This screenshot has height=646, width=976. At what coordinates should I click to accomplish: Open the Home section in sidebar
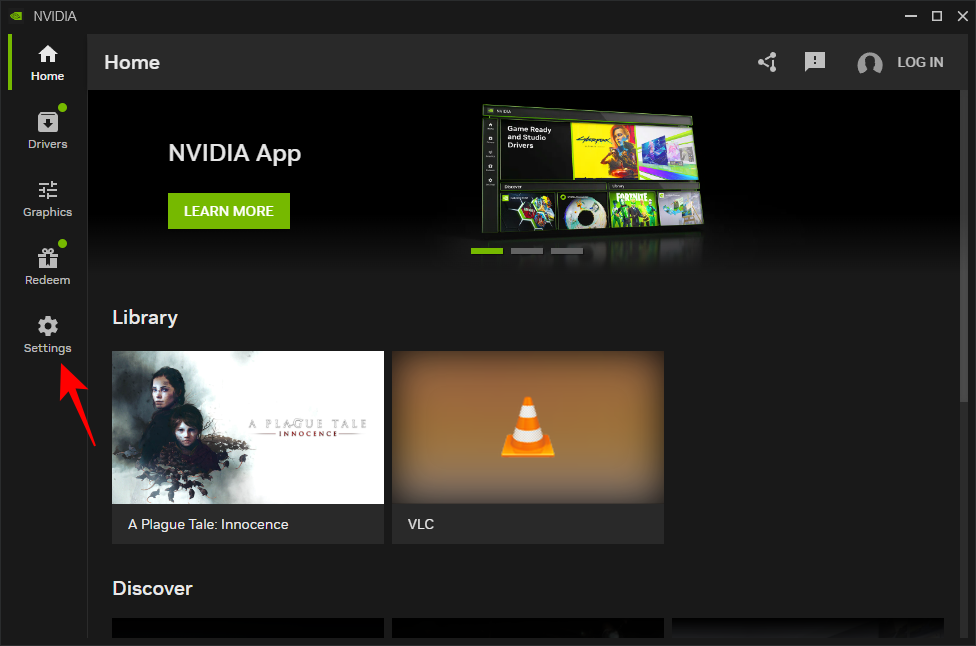47,63
